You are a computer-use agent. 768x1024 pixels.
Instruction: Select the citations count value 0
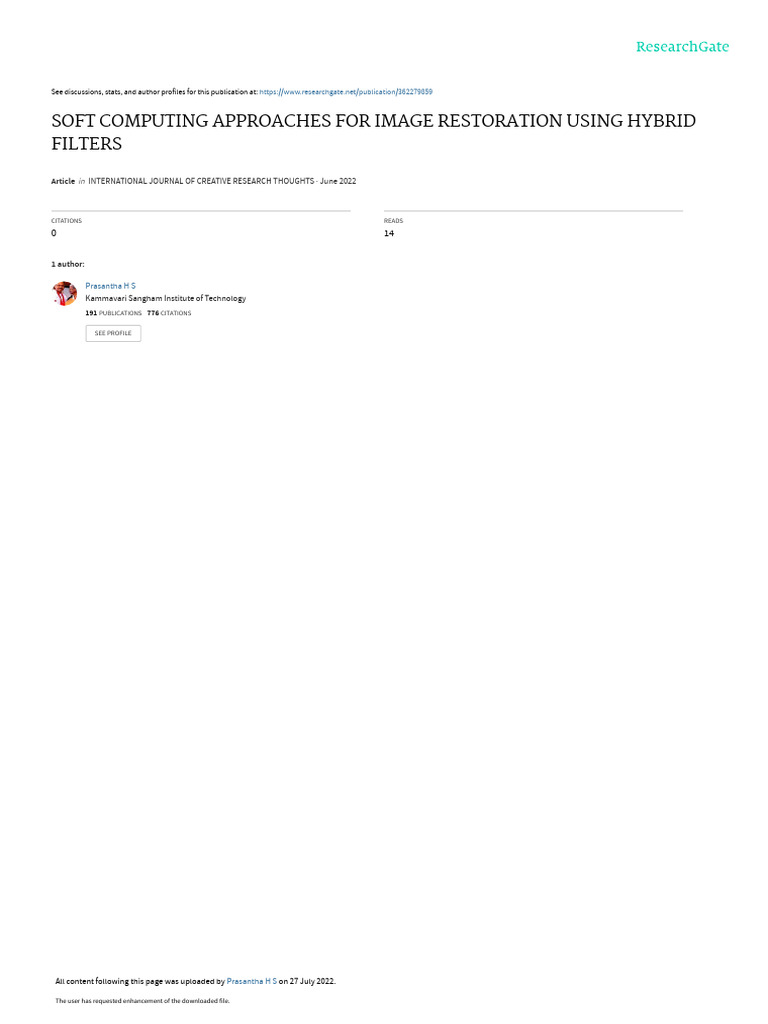pyautogui.click(x=54, y=233)
